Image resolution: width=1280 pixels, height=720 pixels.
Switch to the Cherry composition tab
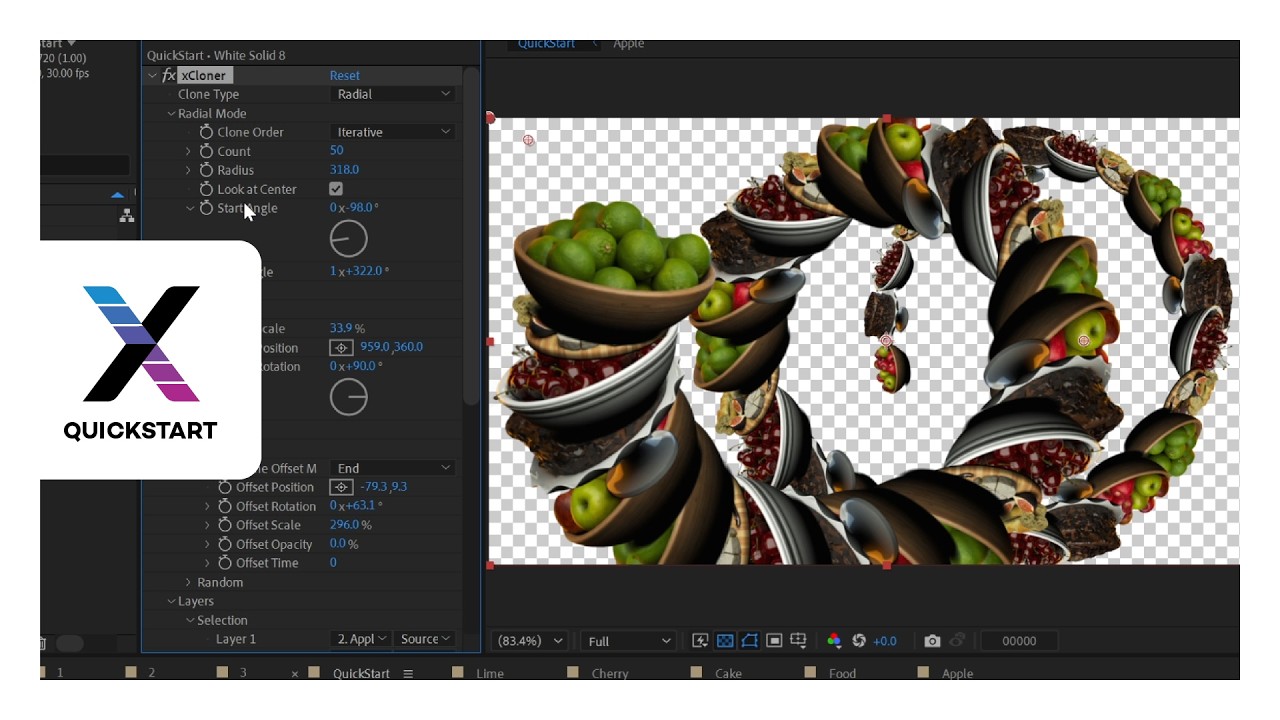click(x=609, y=673)
